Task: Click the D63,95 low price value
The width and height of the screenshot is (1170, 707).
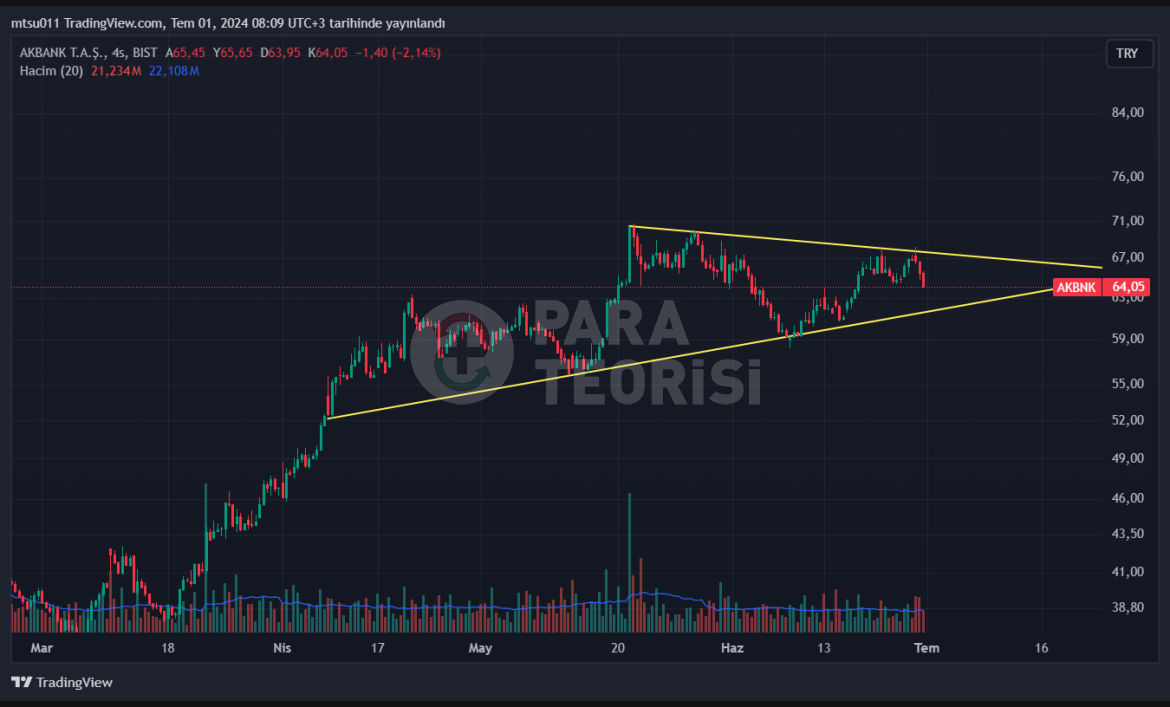Action: pos(280,53)
